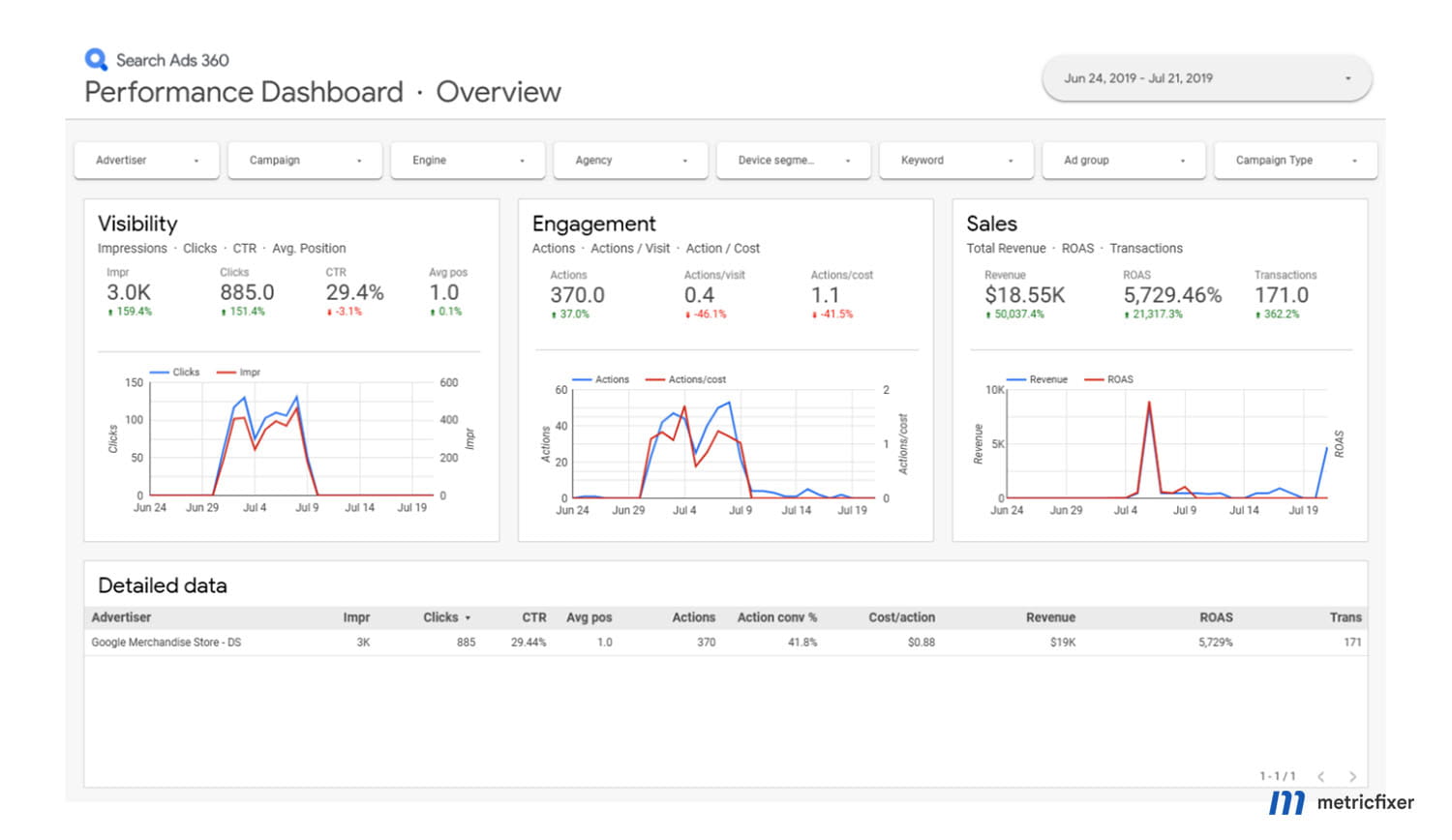
Task: Click the Sales section title
Action: (992, 224)
